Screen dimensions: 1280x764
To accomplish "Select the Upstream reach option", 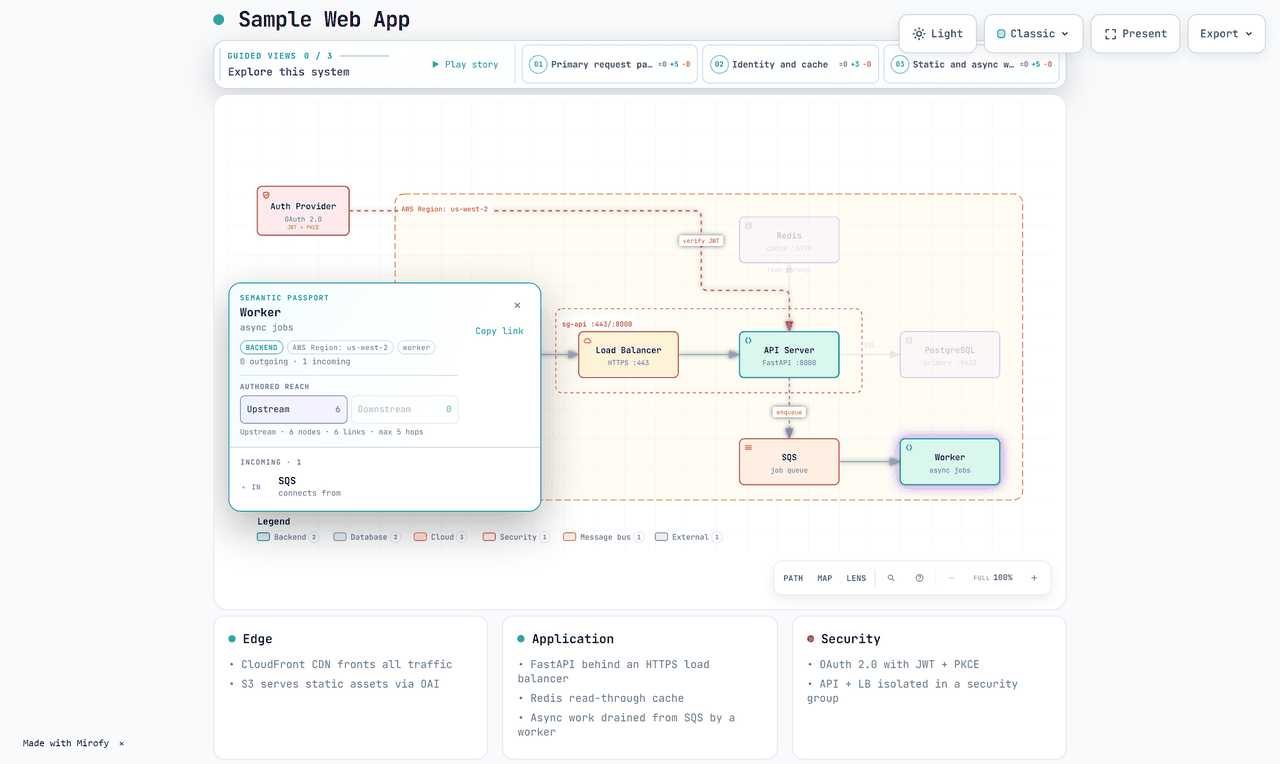I will pos(294,409).
